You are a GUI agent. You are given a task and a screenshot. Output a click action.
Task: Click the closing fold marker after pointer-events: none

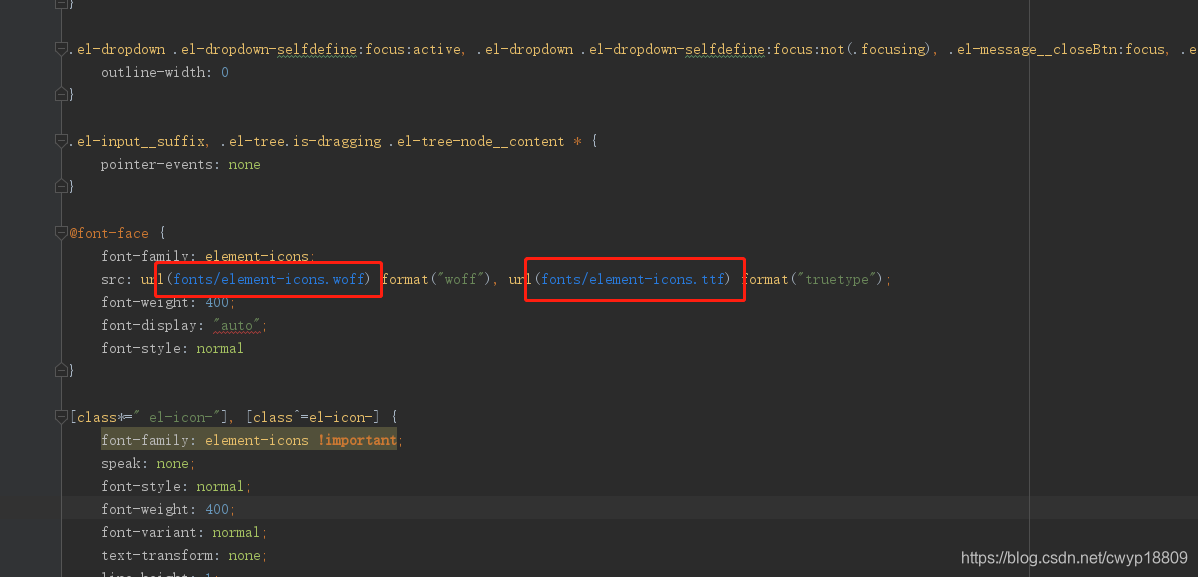pos(60,186)
